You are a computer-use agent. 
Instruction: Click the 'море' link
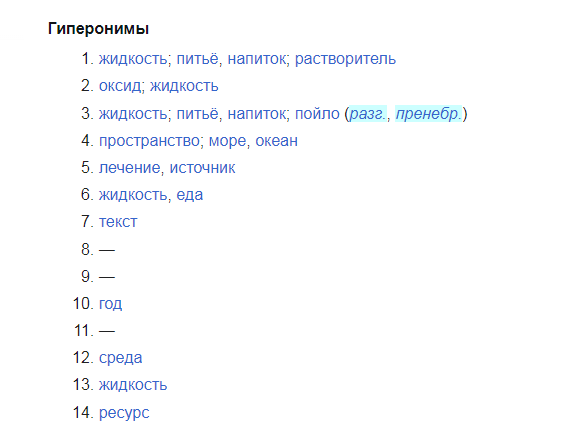(x=227, y=141)
